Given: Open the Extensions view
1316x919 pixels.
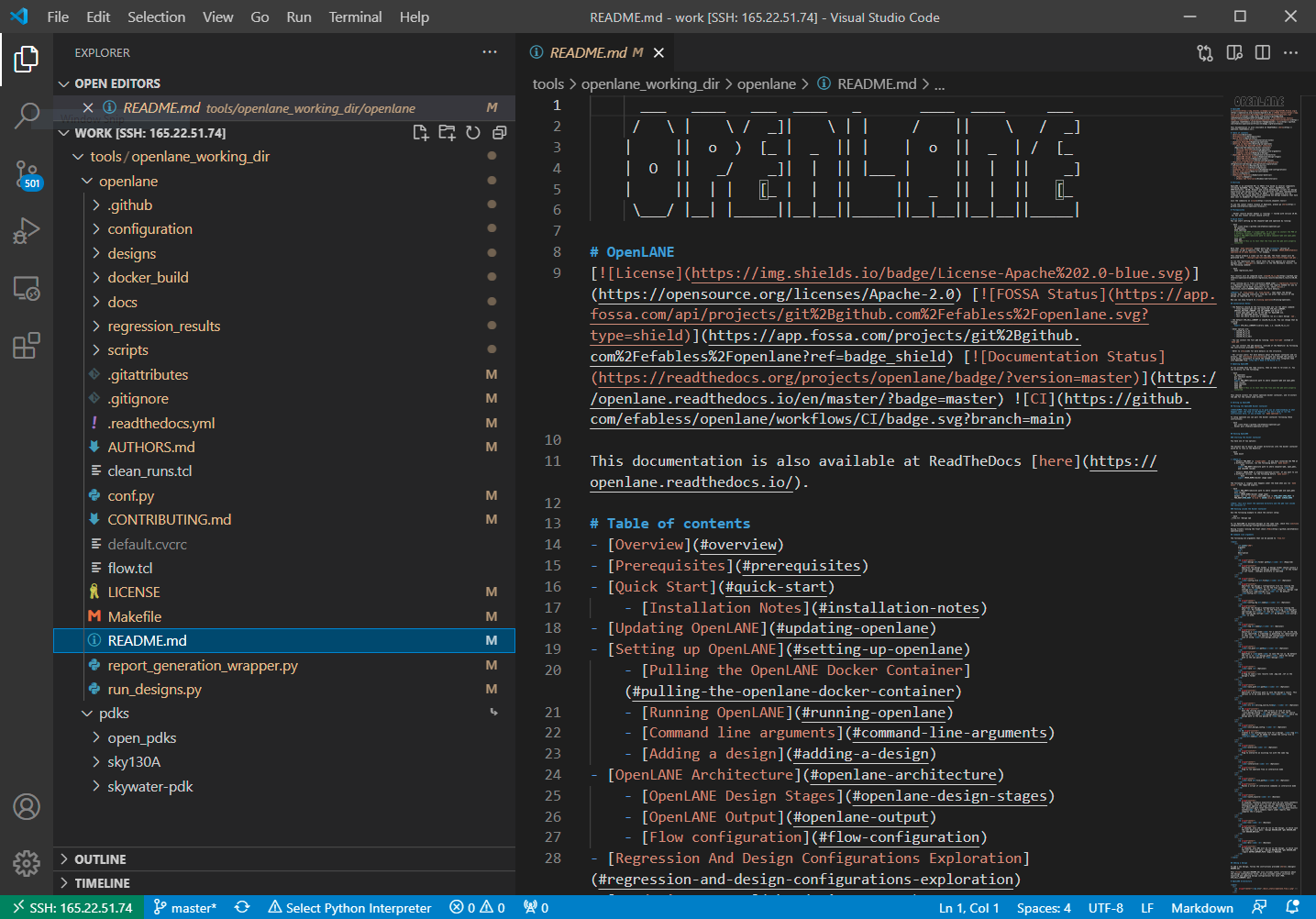Looking at the screenshot, I should tap(27, 346).
